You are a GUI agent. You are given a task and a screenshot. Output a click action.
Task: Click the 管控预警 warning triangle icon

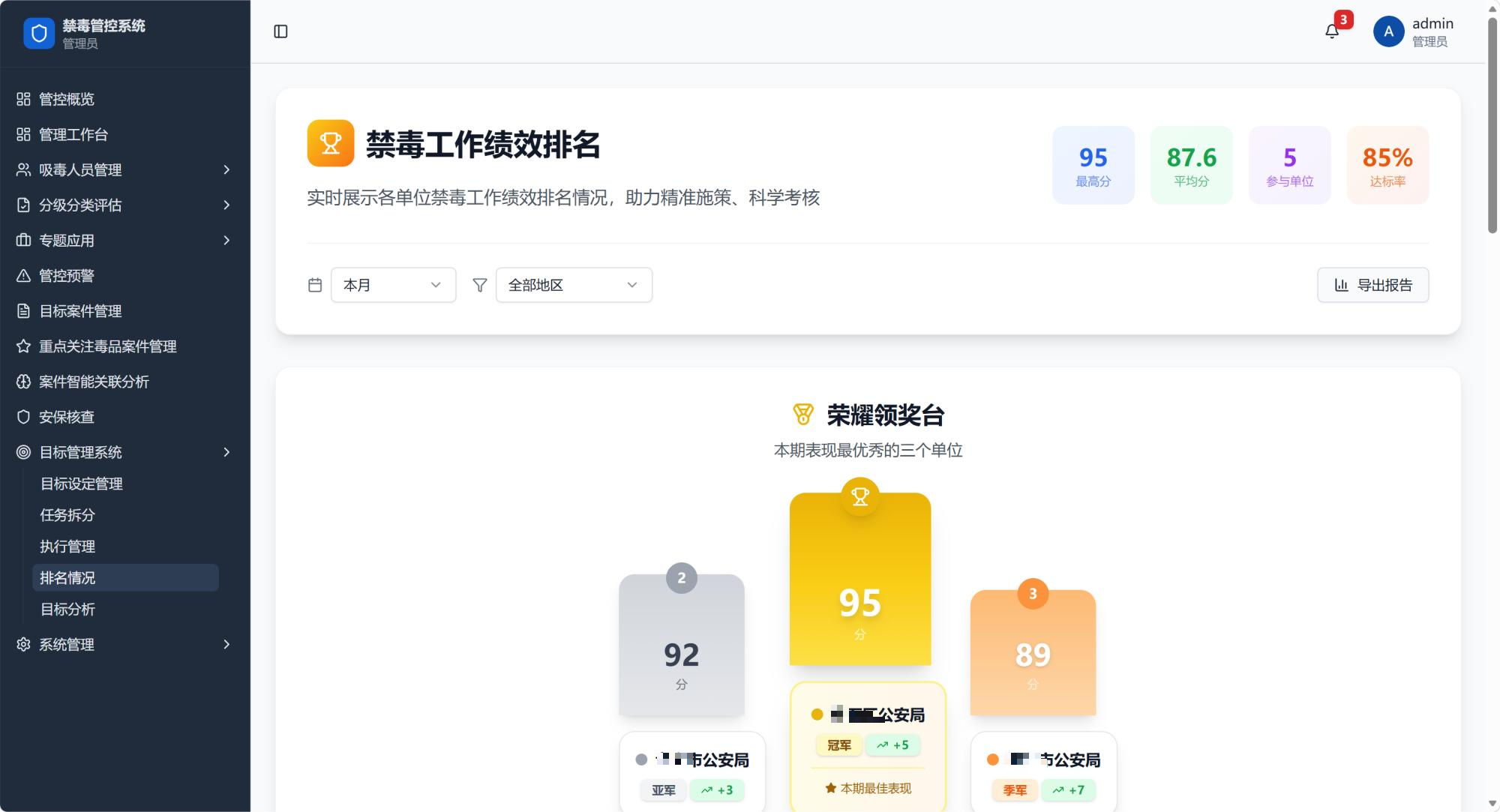(24, 275)
